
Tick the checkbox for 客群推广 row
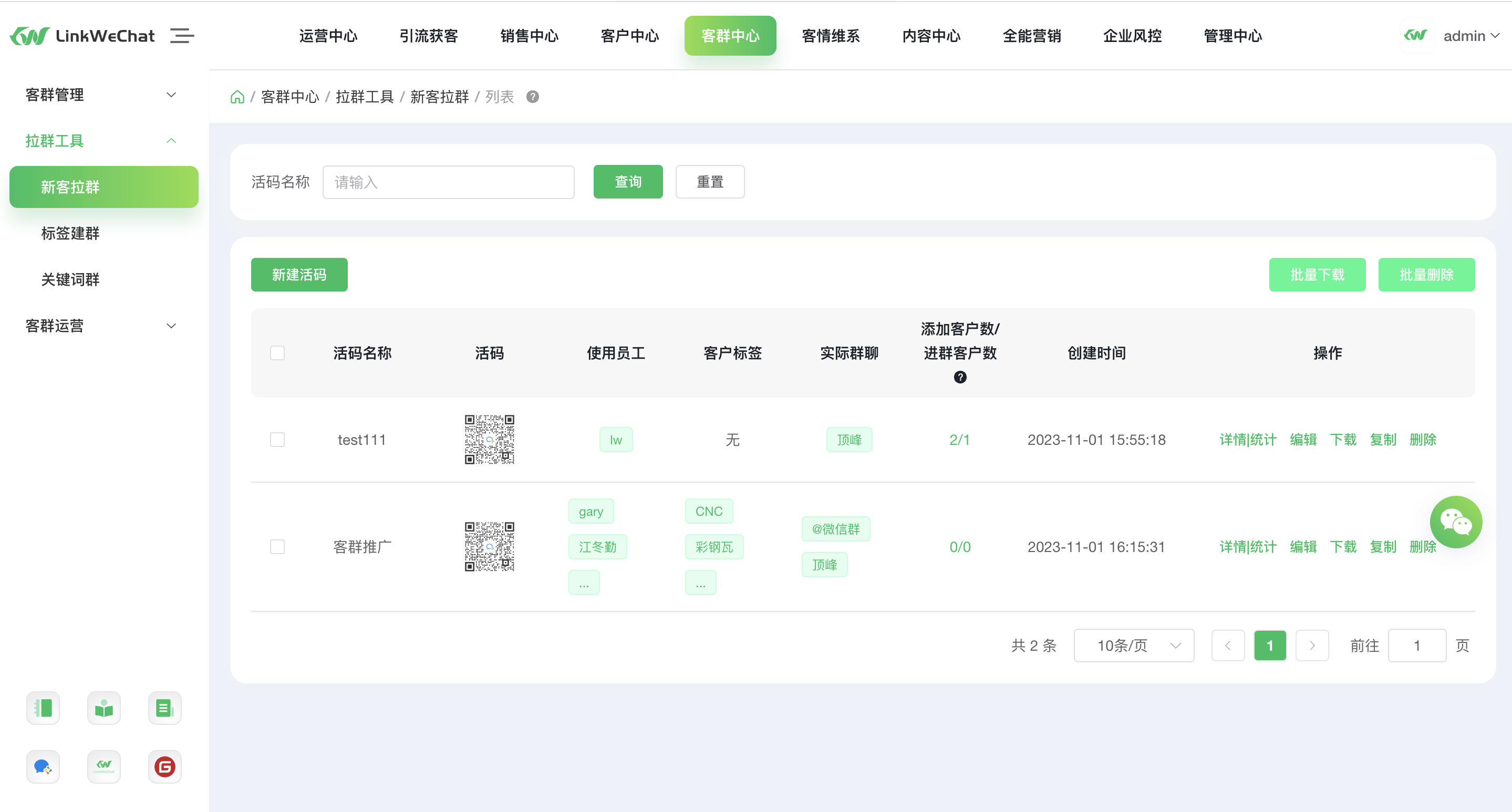point(277,547)
